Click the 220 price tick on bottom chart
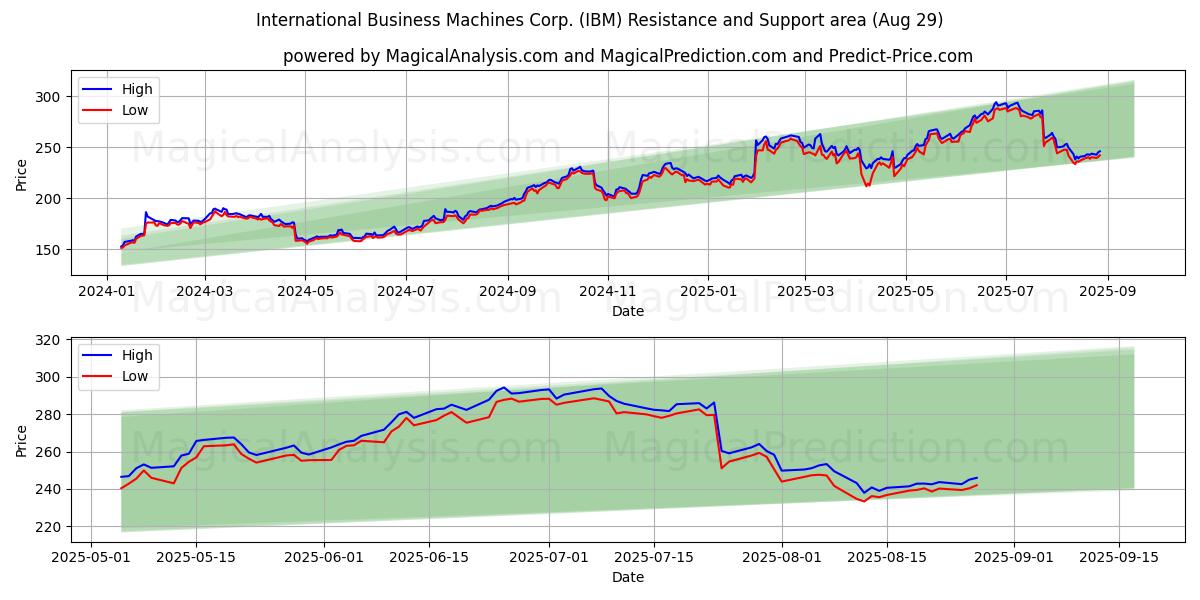Viewport: 1200px width, 600px height. 50,527
